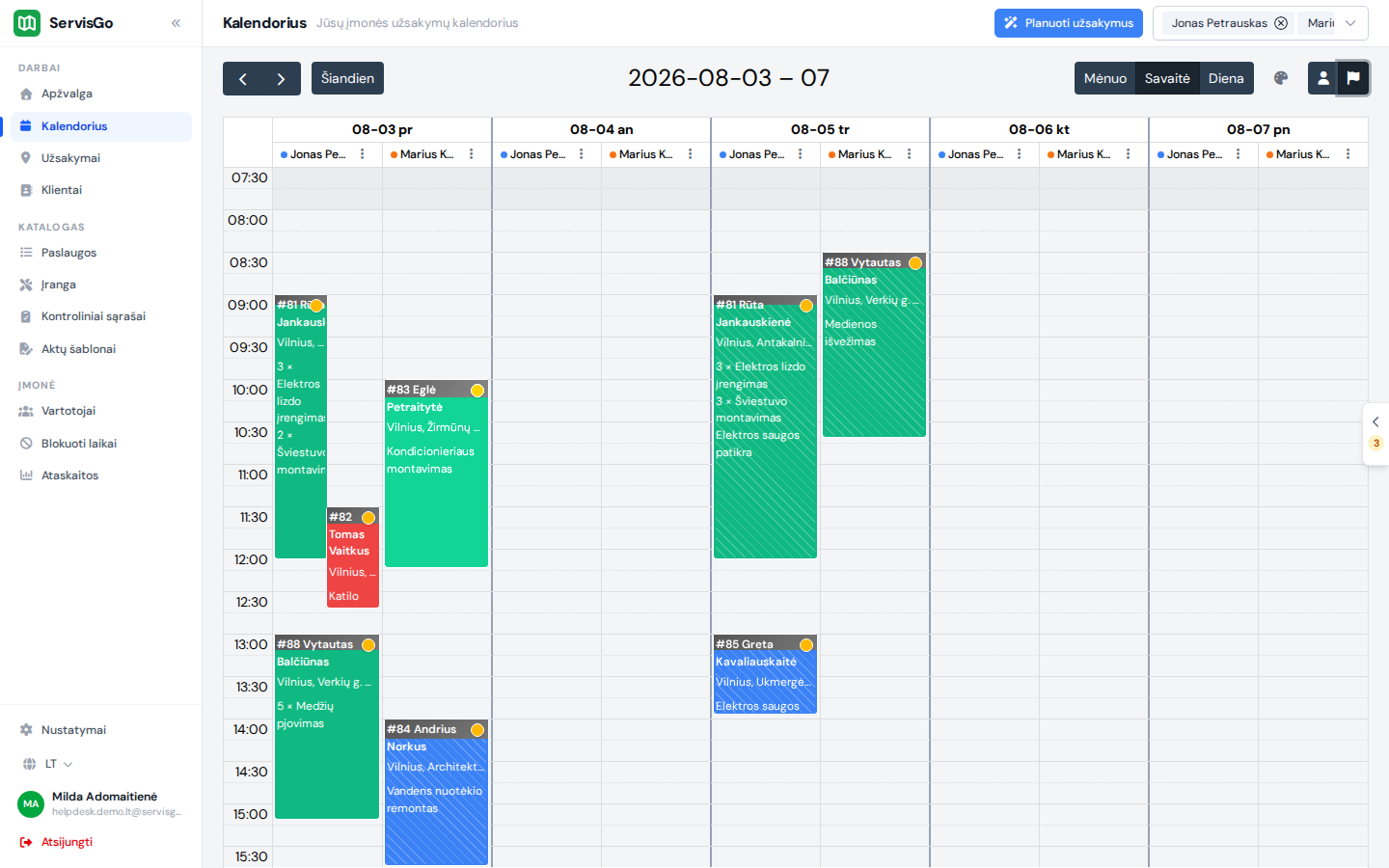This screenshot has height=868, width=1389.
Task: Open the Marius K... column menu on 08-05
Action: tap(910, 154)
